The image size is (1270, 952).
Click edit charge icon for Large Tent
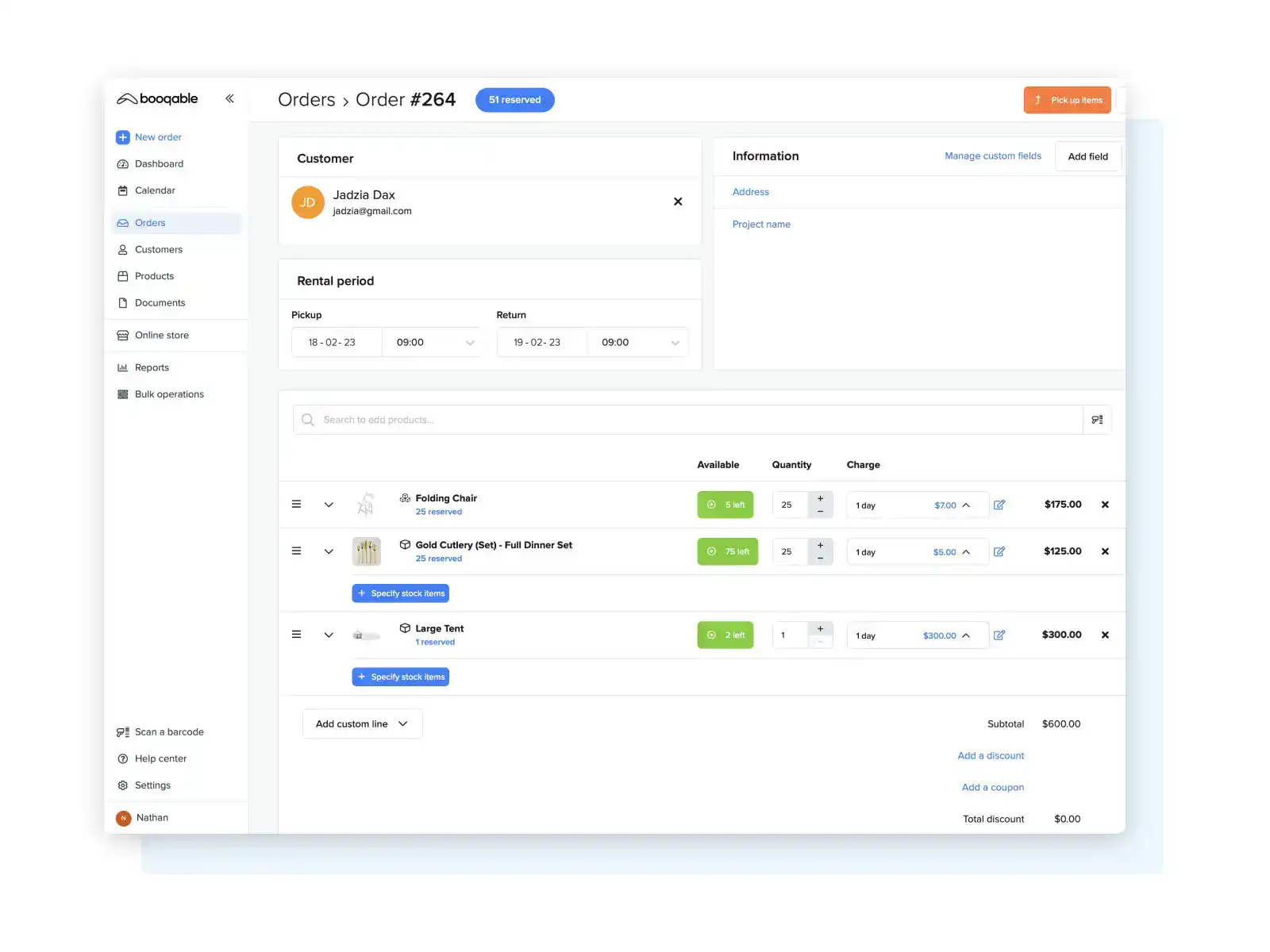click(x=999, y=635)
